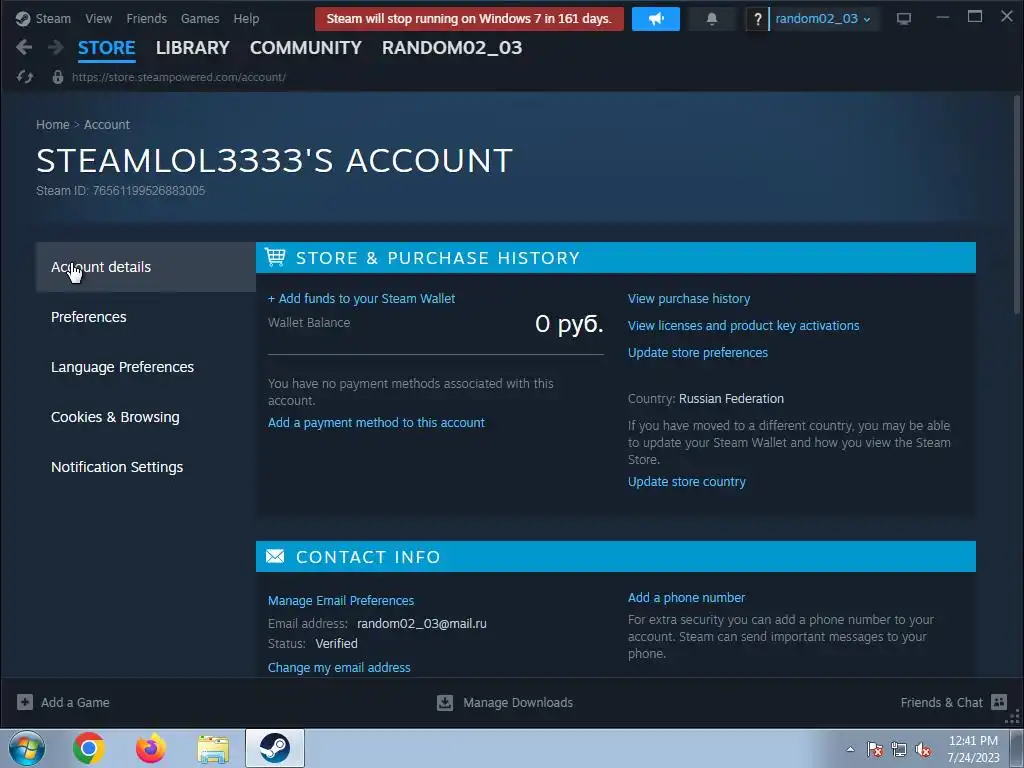1024x768 pixels.
Task: Go forward with the right arrow
Action: click(x=56, y=47)
